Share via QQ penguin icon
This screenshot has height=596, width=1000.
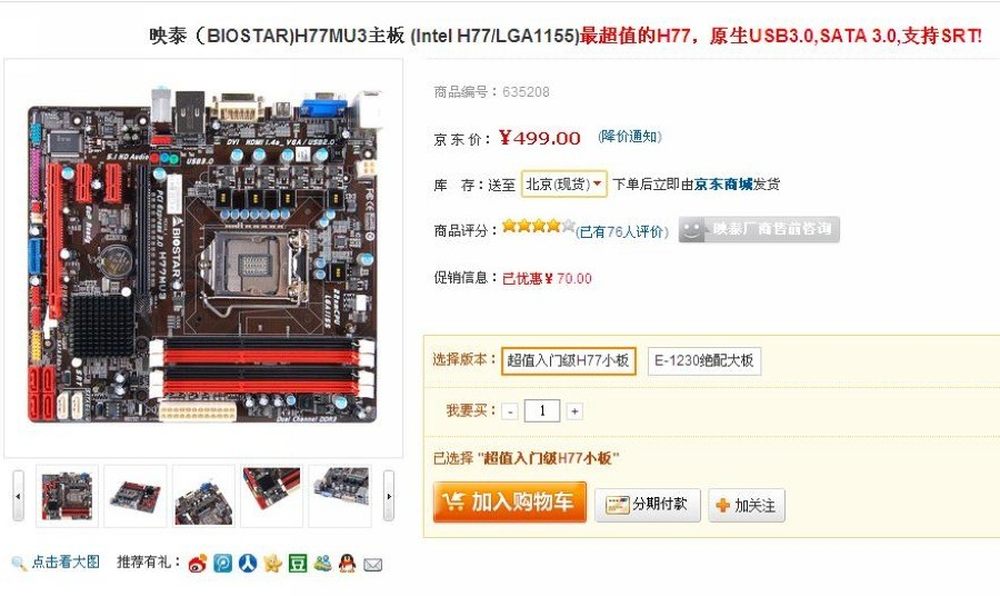coord(347,563)
